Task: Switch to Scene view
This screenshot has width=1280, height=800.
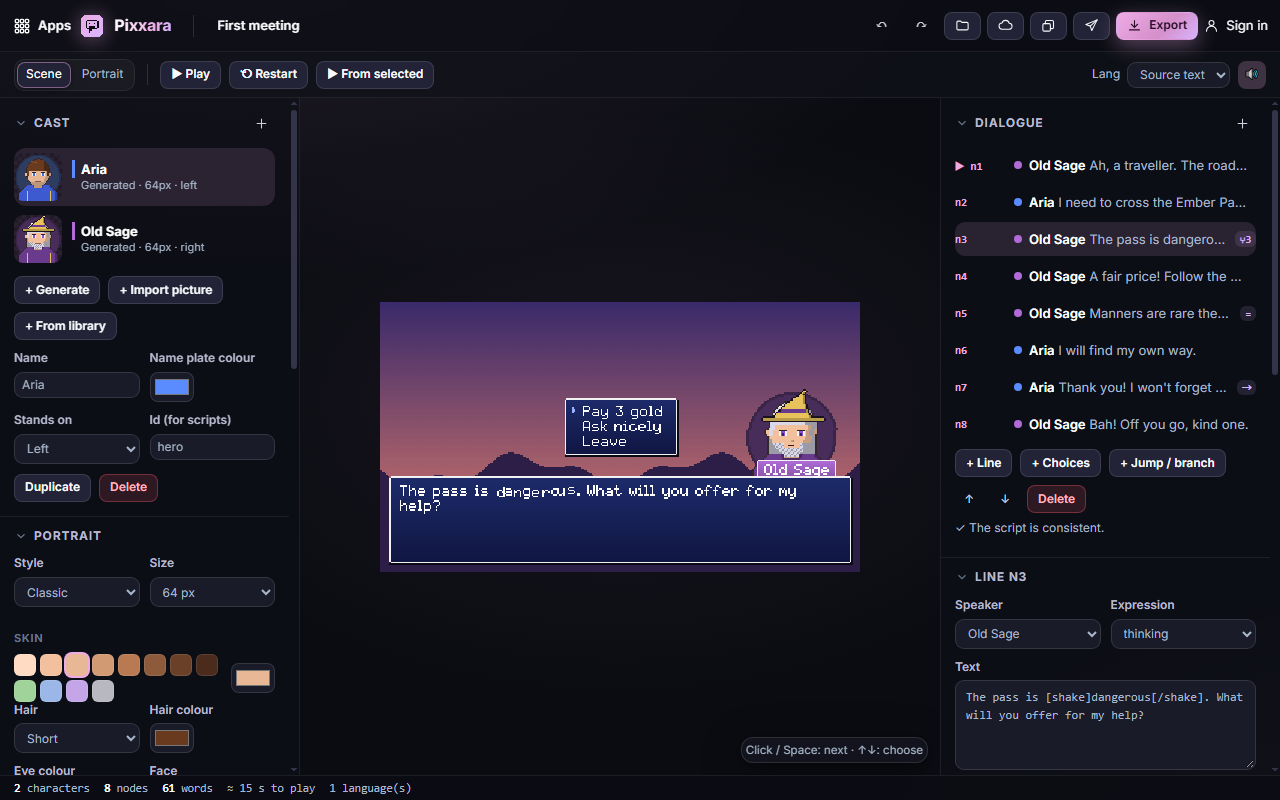Action: click(44, 74)
